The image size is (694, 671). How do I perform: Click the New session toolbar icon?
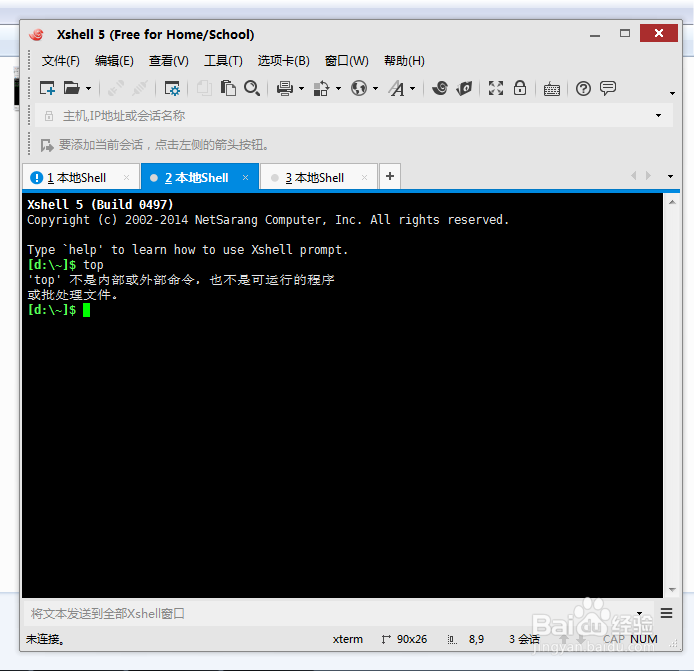coord(47,88)
